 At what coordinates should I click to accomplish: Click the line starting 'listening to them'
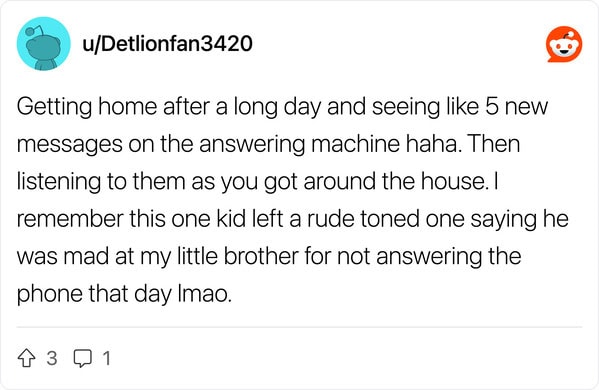pos(257,181)
